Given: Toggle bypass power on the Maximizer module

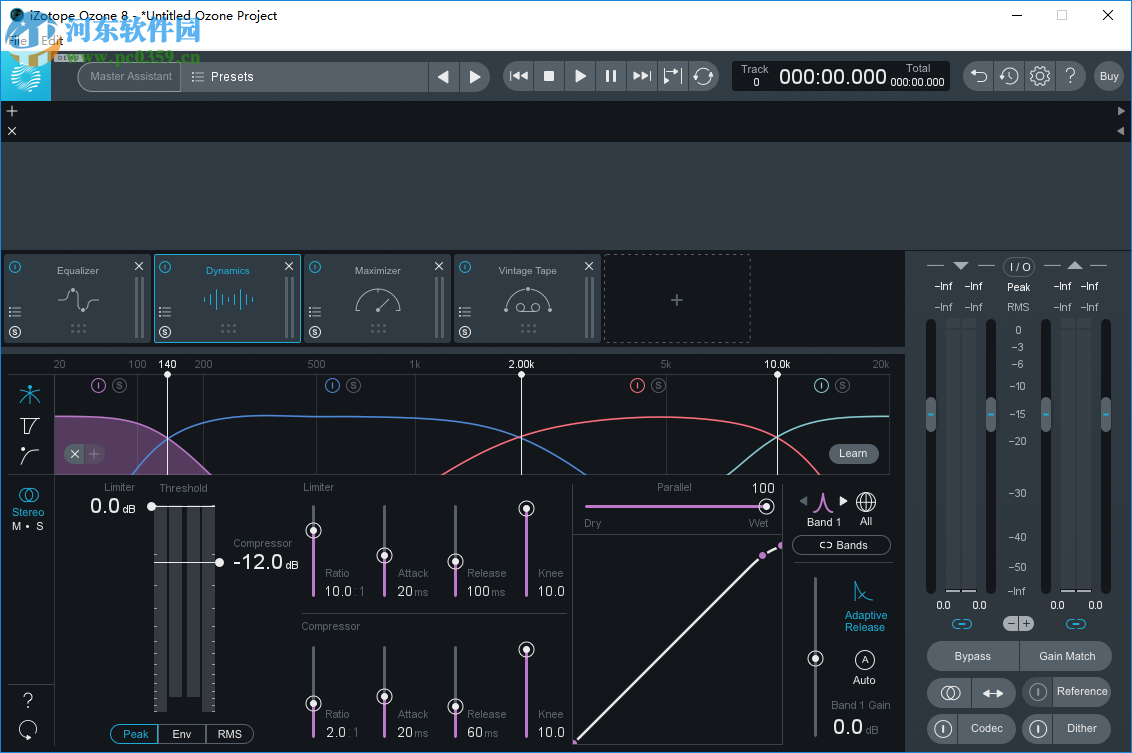Looking at the screenshot, I should coord(314,267).
